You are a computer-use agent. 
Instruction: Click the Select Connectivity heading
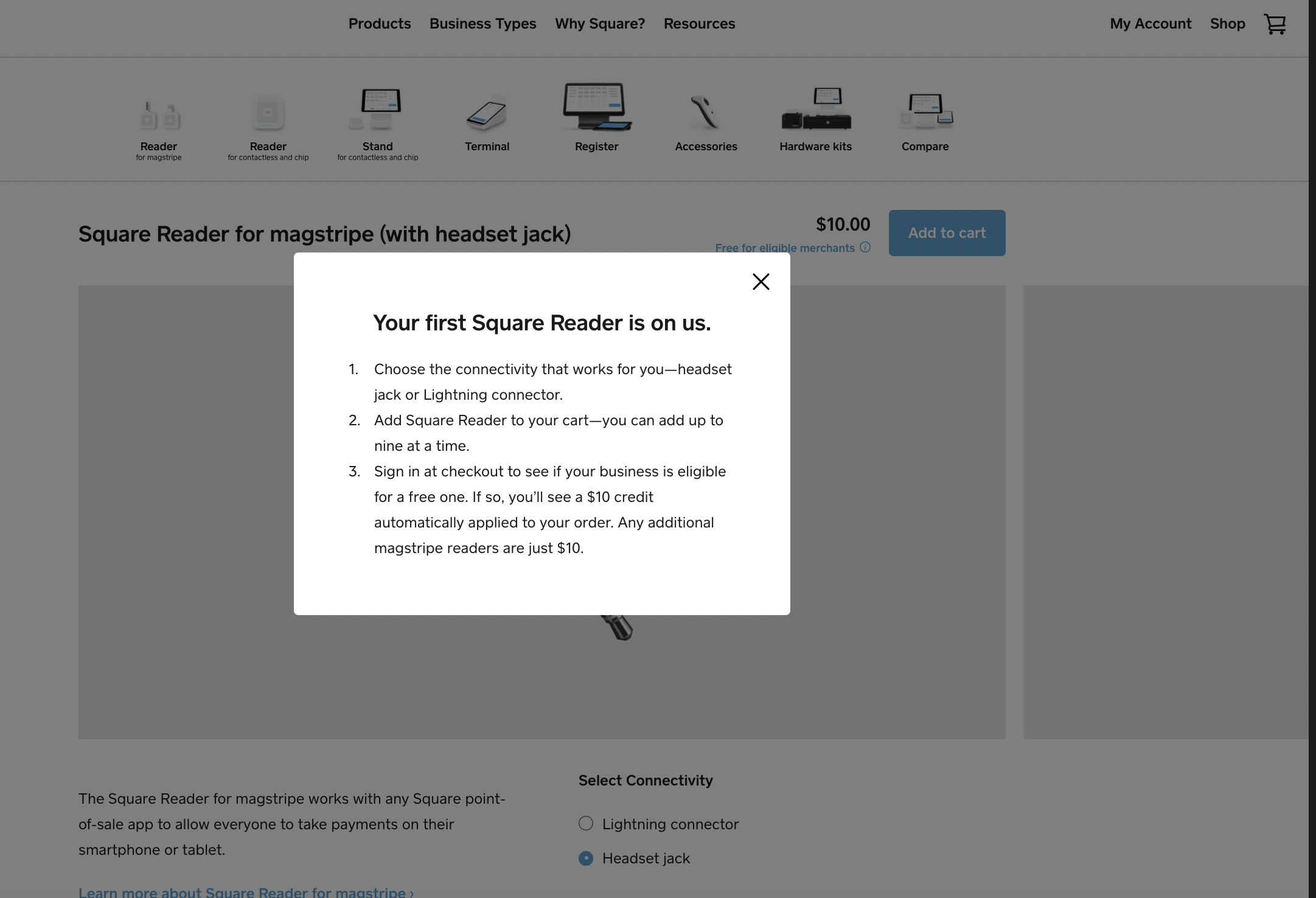coord(646,780)
